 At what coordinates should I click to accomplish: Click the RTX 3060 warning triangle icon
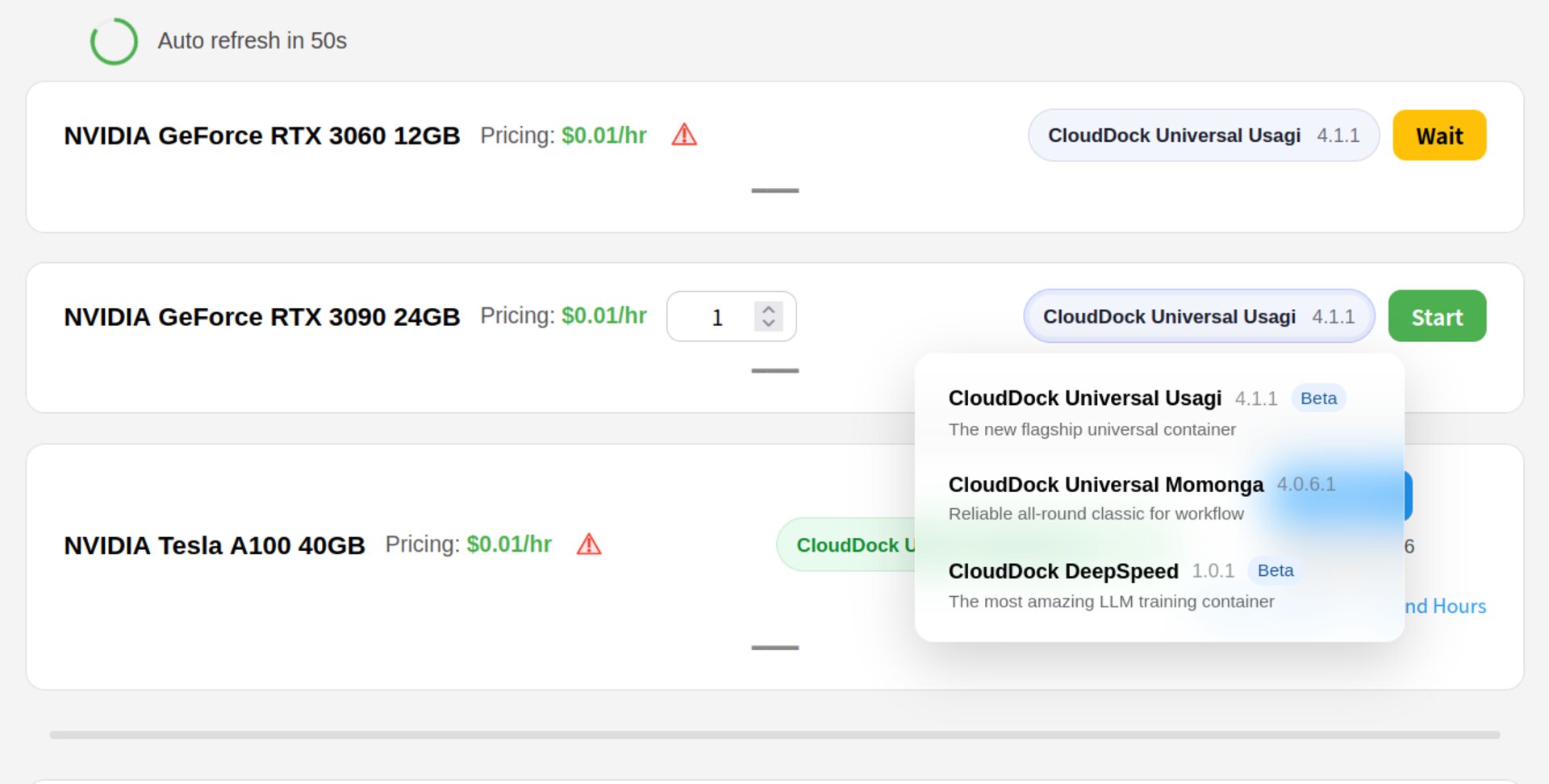pyautogui.click(x=683, y=135)
